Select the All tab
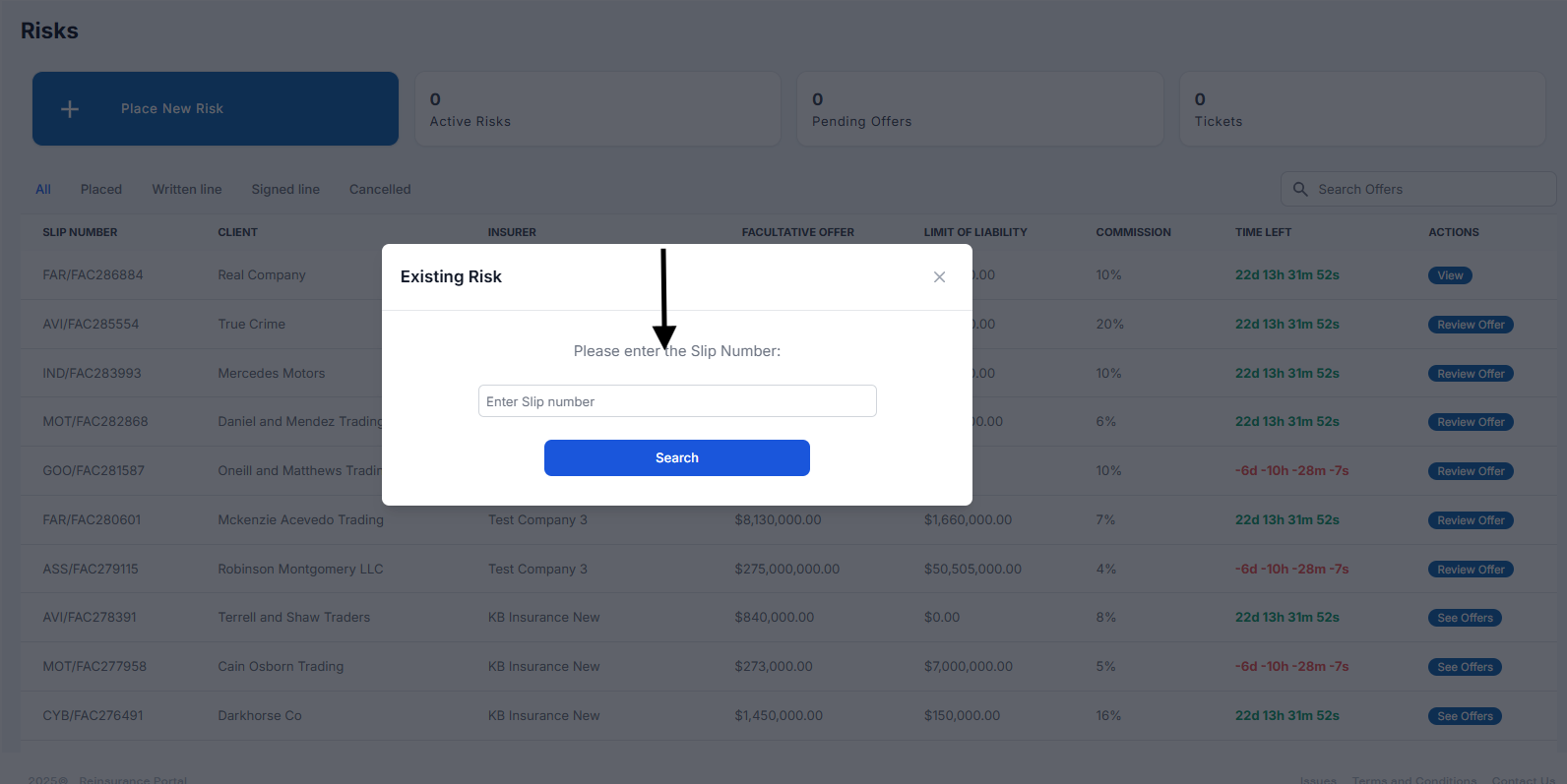This screenshot has height=784, width=1567. [43, 190]
